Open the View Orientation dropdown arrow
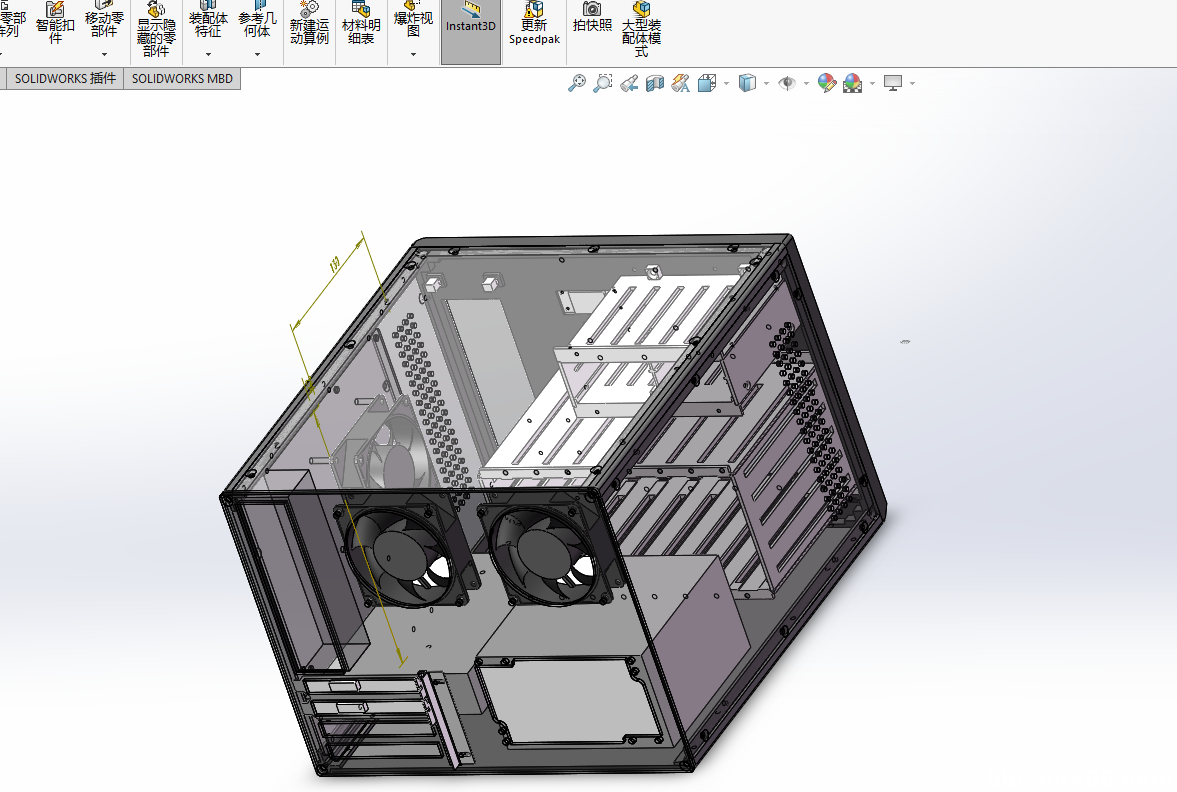This screenshot has height=792, width=1177. 727,83
